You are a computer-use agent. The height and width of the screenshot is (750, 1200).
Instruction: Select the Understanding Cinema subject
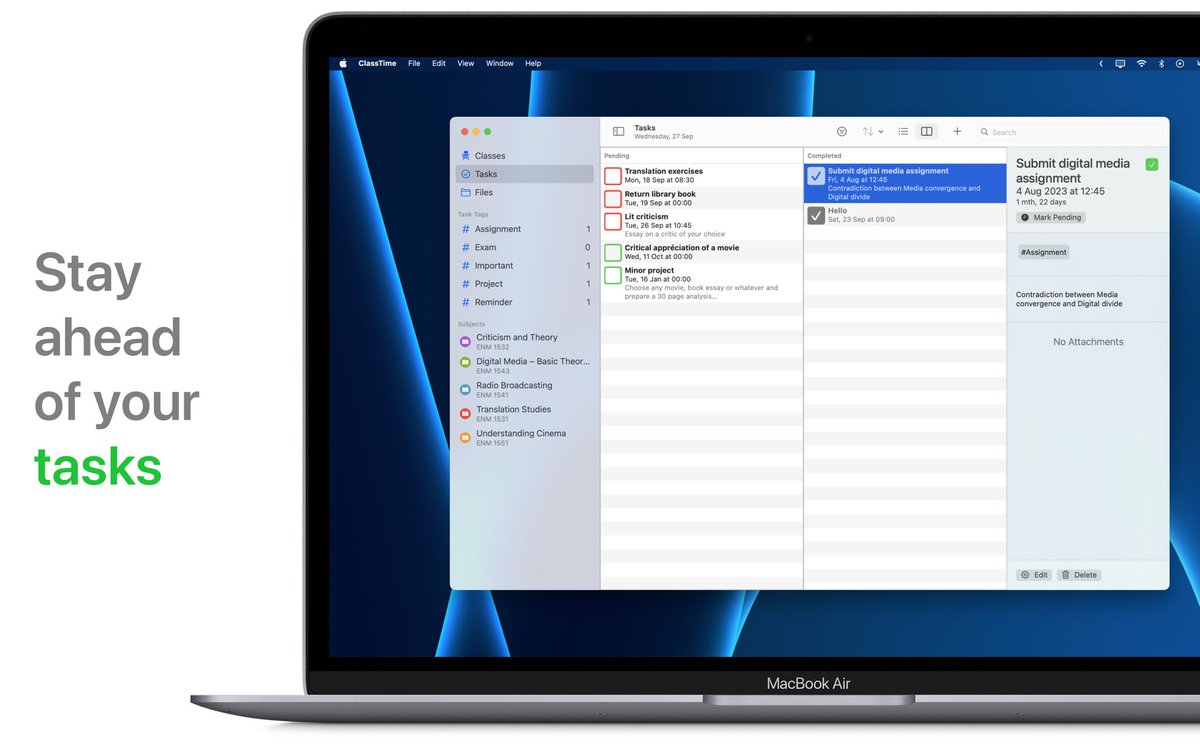pyautogui.click(x=524, y=438)
